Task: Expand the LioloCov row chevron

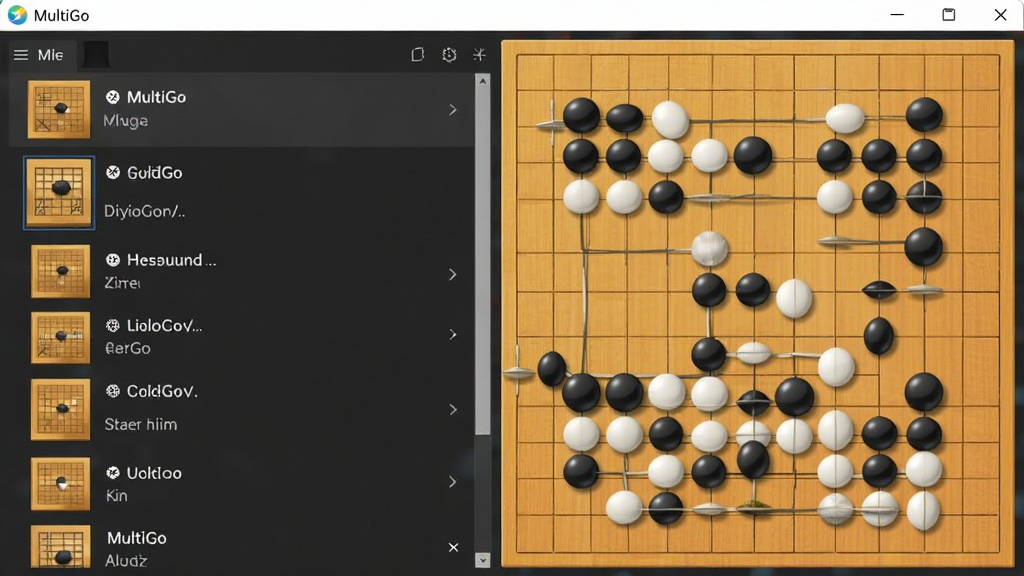Action: [453, 334]
